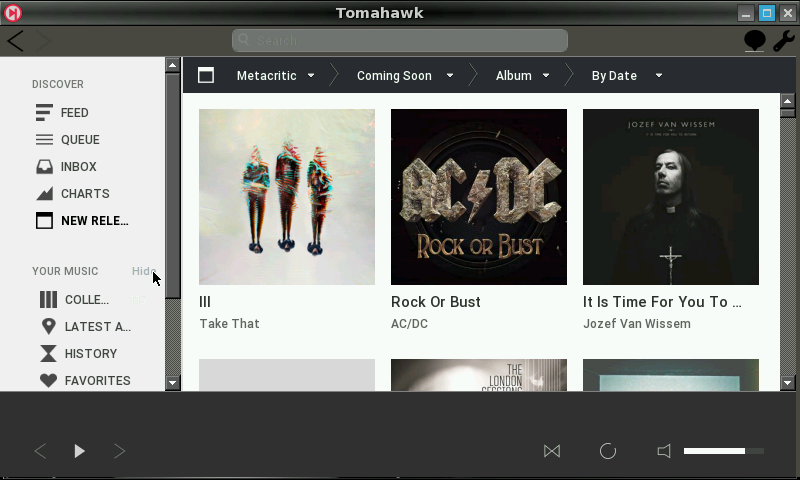Screen dimensions: 800x480
Task: Click sidebar scrollbar up arrow
Action: click(172, 65)
